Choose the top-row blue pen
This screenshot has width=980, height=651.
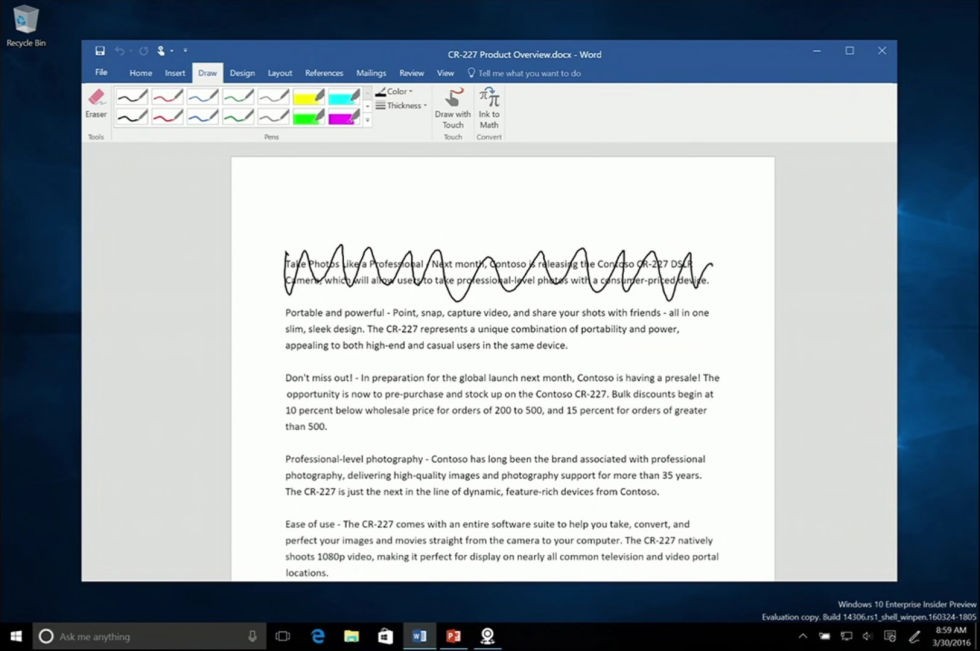coord(203,97)
